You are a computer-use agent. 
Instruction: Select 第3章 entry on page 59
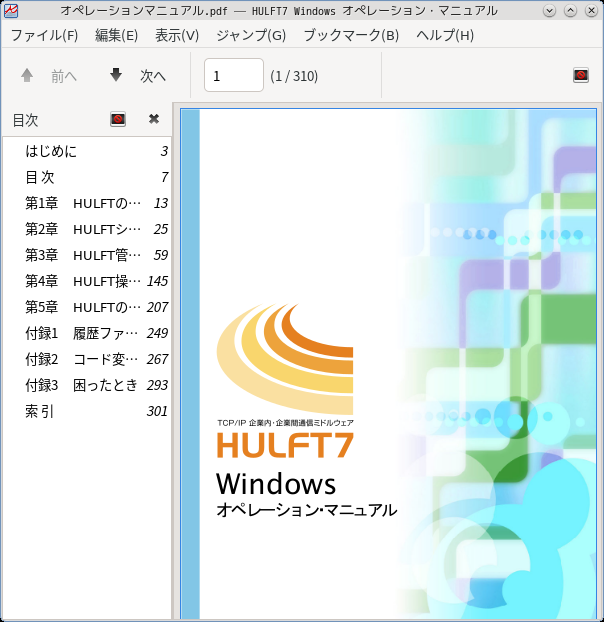[87, 255]
